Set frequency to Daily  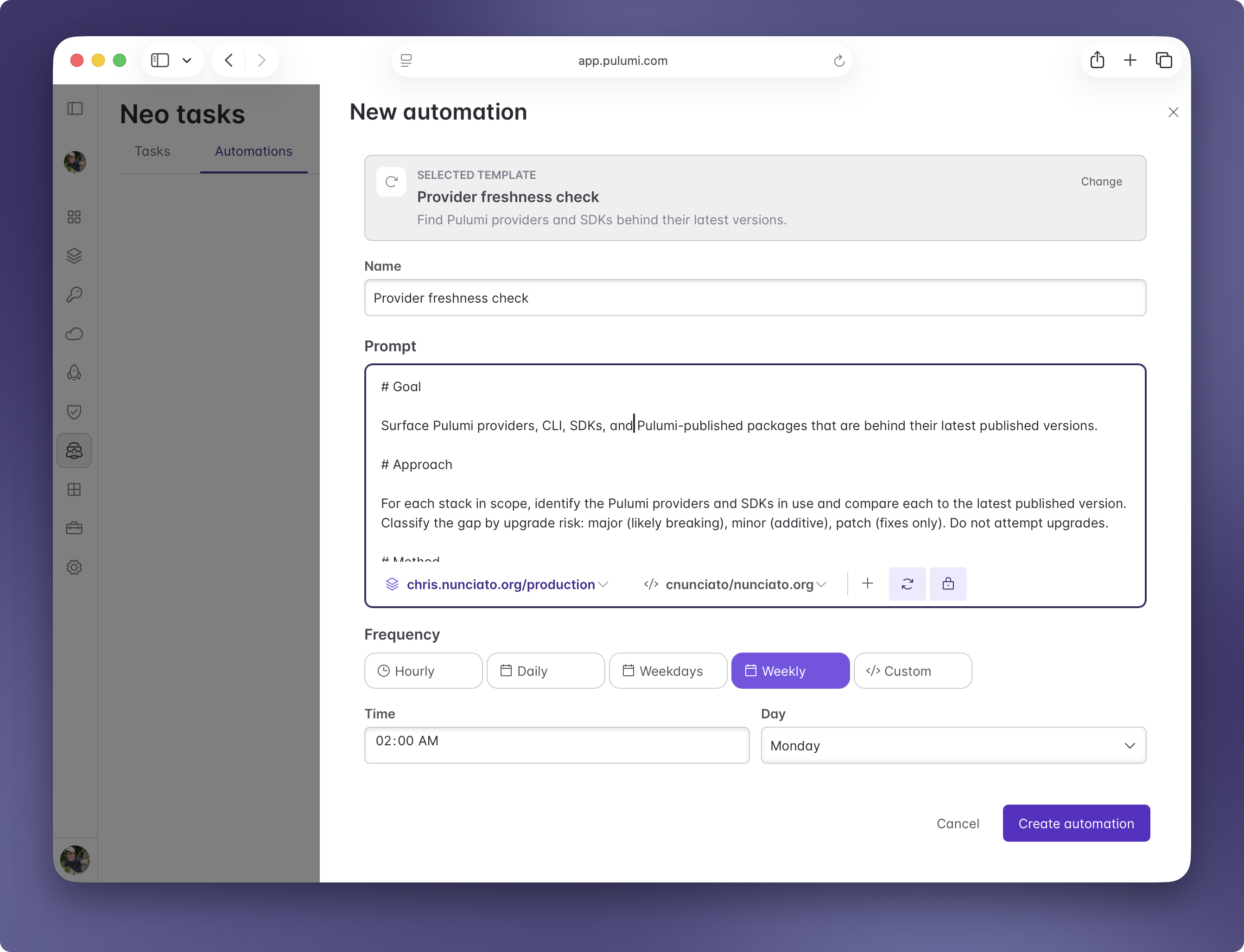tap(546, 671)
